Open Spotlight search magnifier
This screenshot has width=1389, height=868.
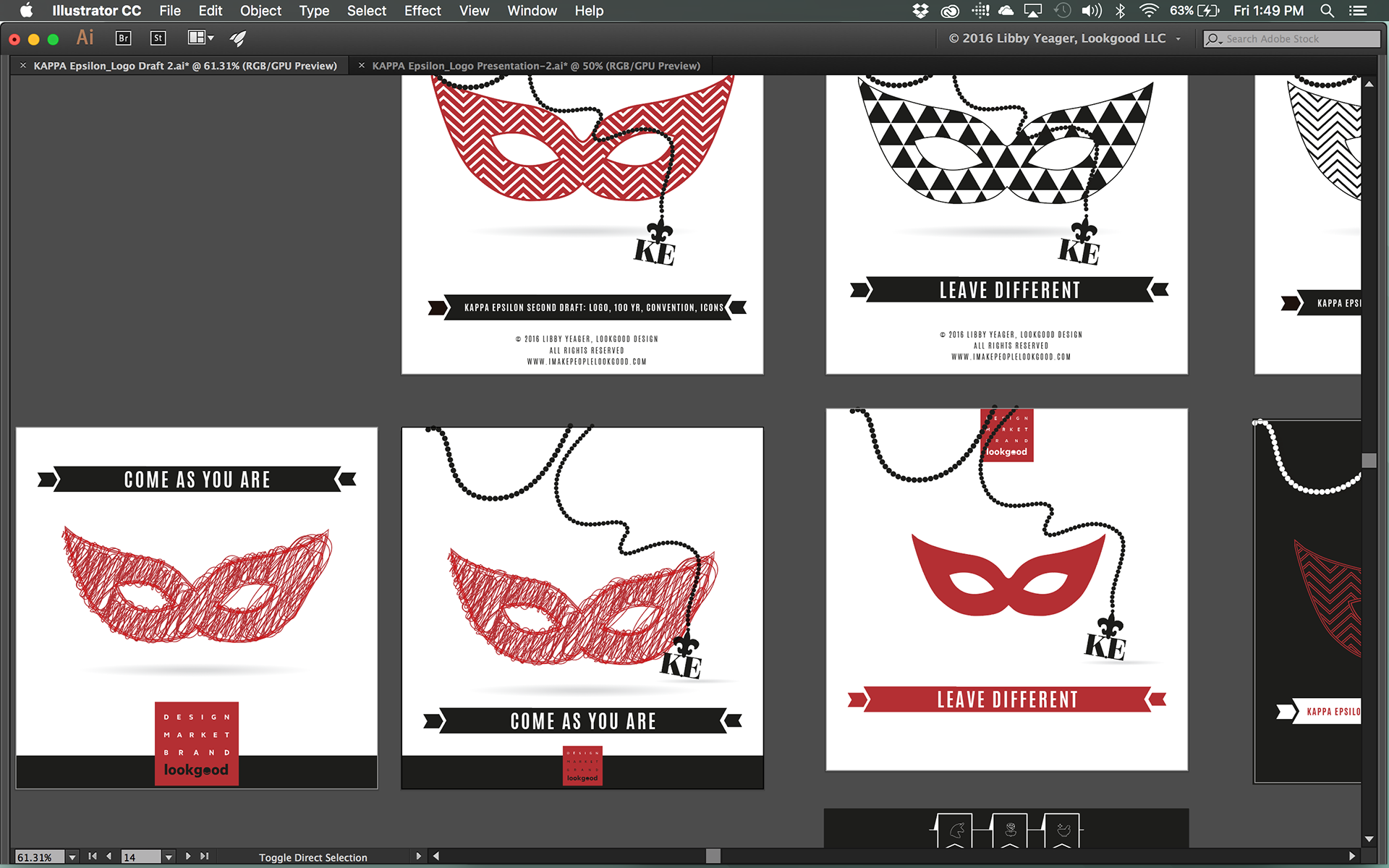pos(1327,11)
